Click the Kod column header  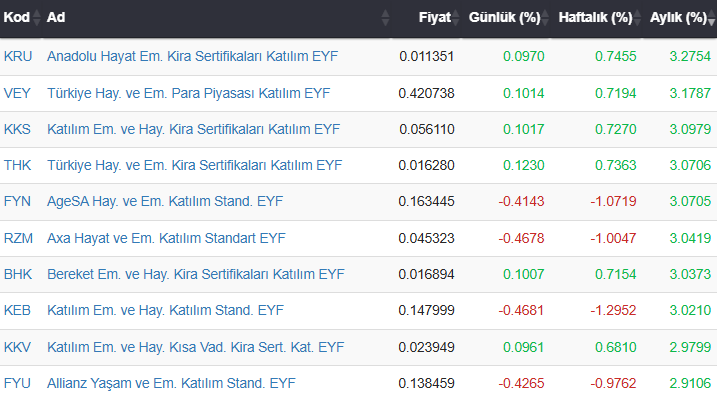[16, 17]
